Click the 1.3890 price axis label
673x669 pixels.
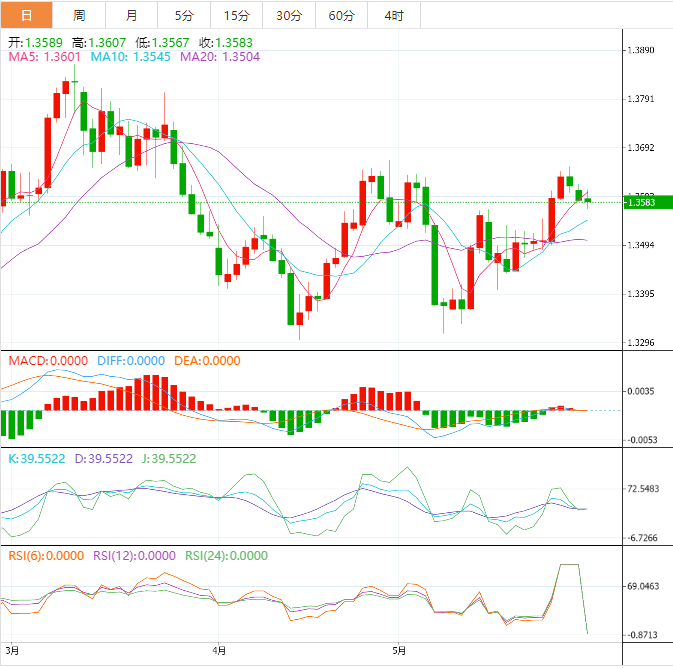click(641, 50)
